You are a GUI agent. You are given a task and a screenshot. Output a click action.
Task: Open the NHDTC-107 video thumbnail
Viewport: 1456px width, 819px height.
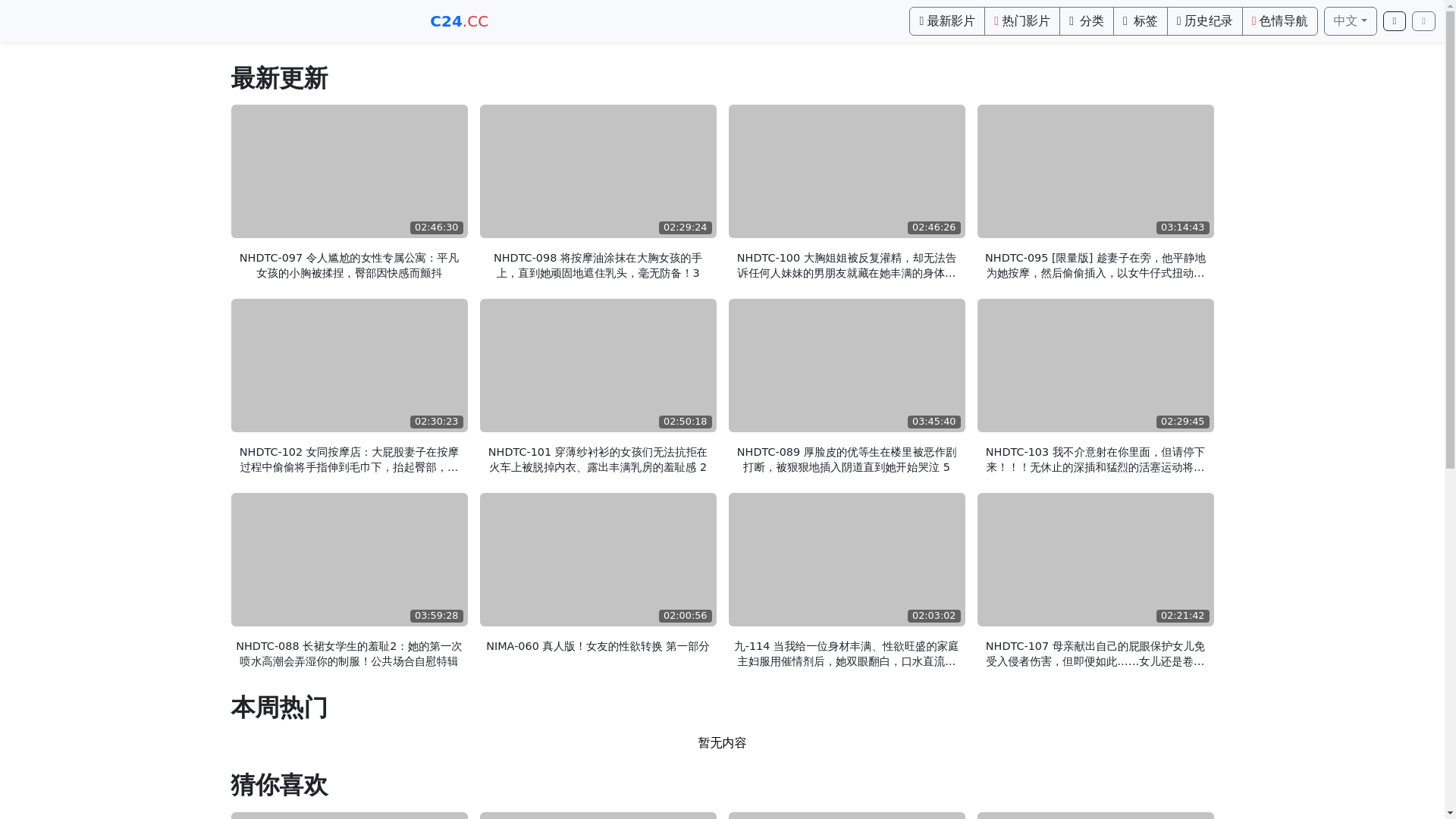coord(1096,560)
